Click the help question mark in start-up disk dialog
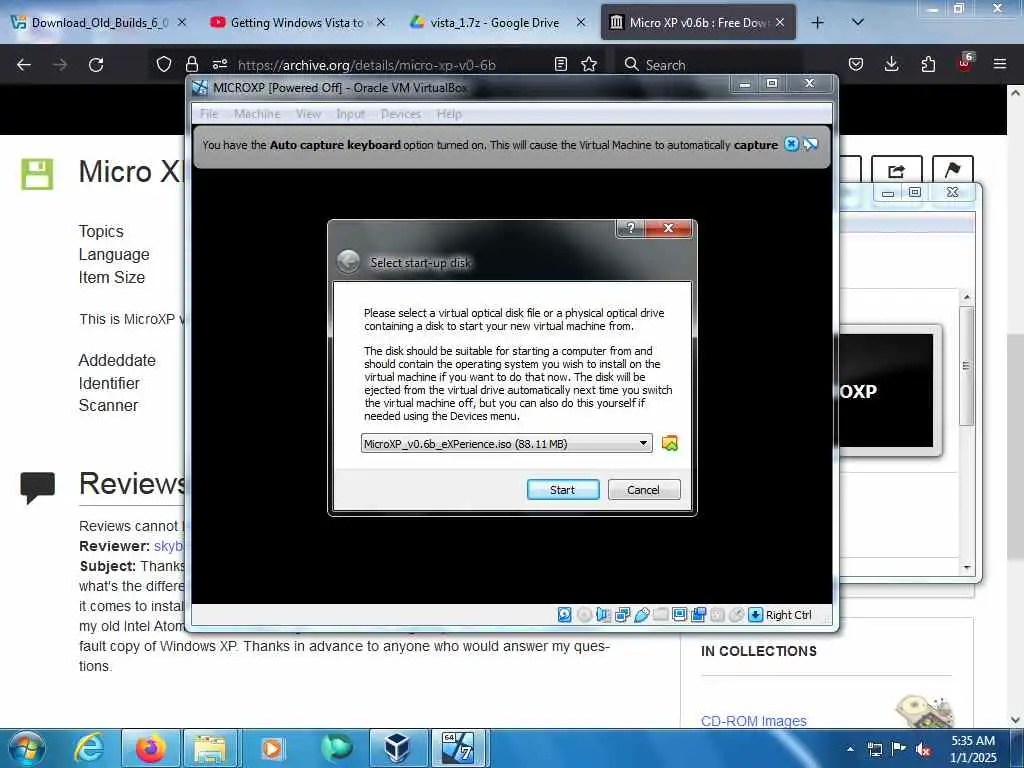 pos(630,228)
